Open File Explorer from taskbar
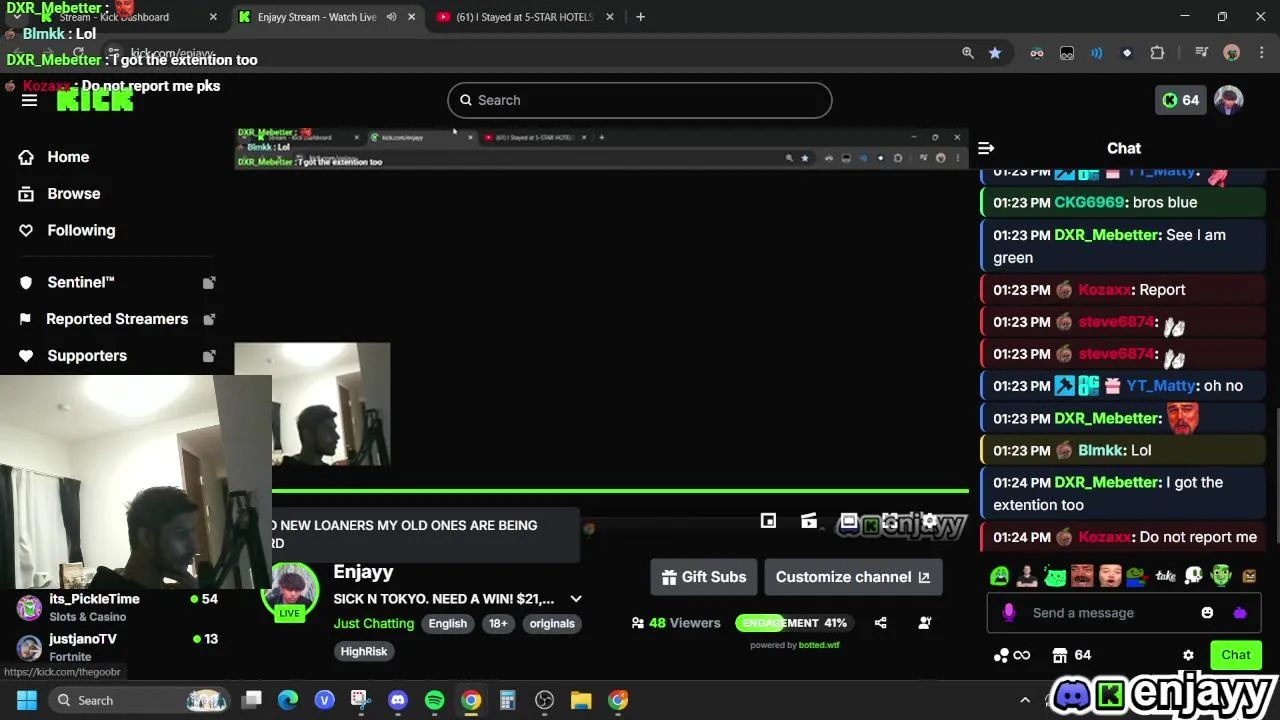Image resolution: width=1280 pixels, height=720 pixels. [x=581, y=700]
